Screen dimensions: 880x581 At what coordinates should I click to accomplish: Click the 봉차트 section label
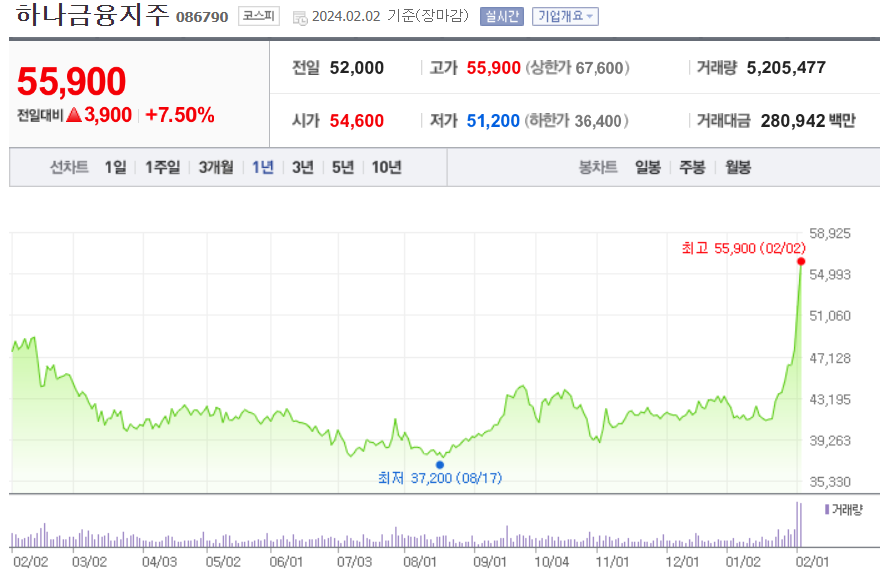tap(598, 167)
